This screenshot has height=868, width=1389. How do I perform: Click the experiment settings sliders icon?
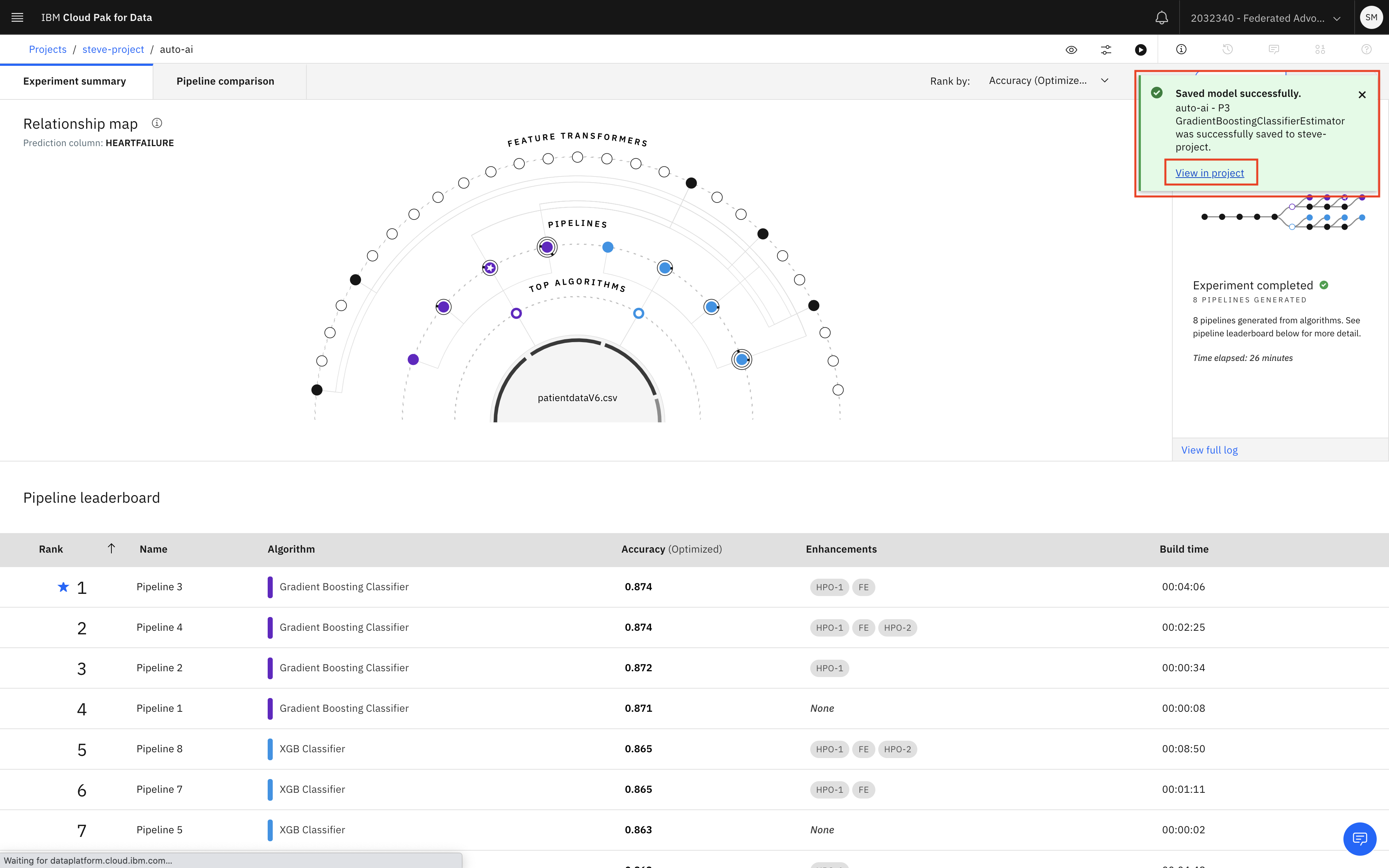[1106, 50]
